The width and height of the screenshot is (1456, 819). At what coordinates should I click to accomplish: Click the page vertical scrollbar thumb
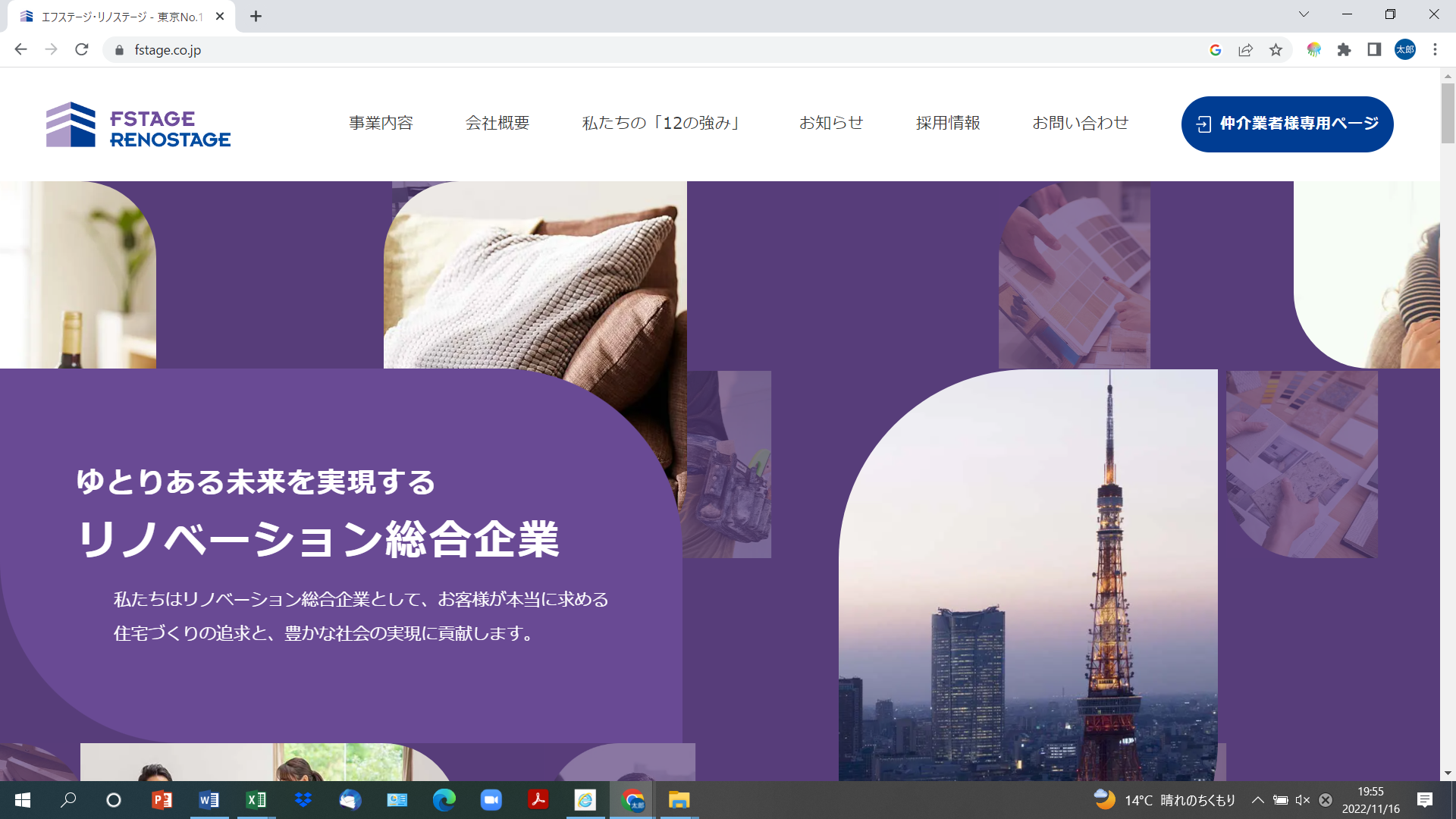[x=1448, y=112]
